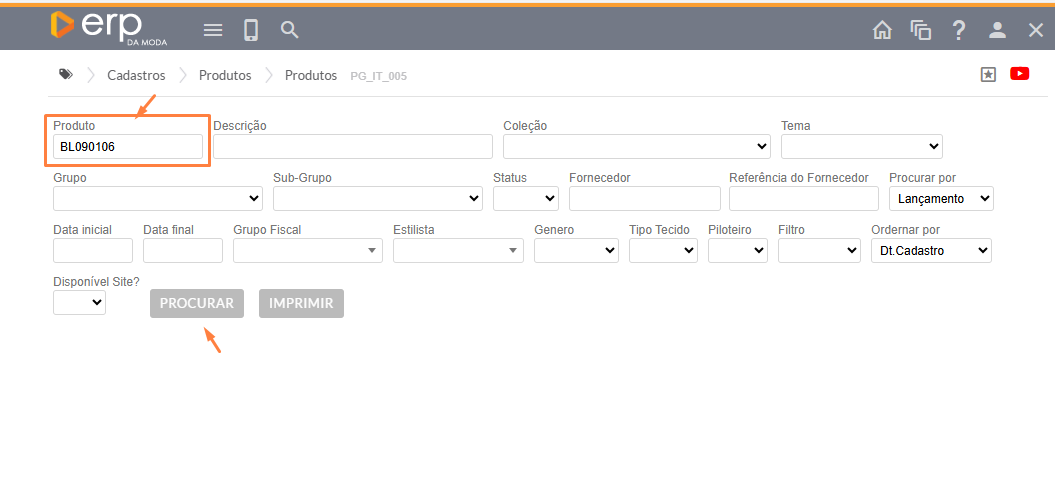The height and width of the screenshot is (501, 1055).
Task: Open the Procurar por Lançamento dropdown
Action: point(940,199)
